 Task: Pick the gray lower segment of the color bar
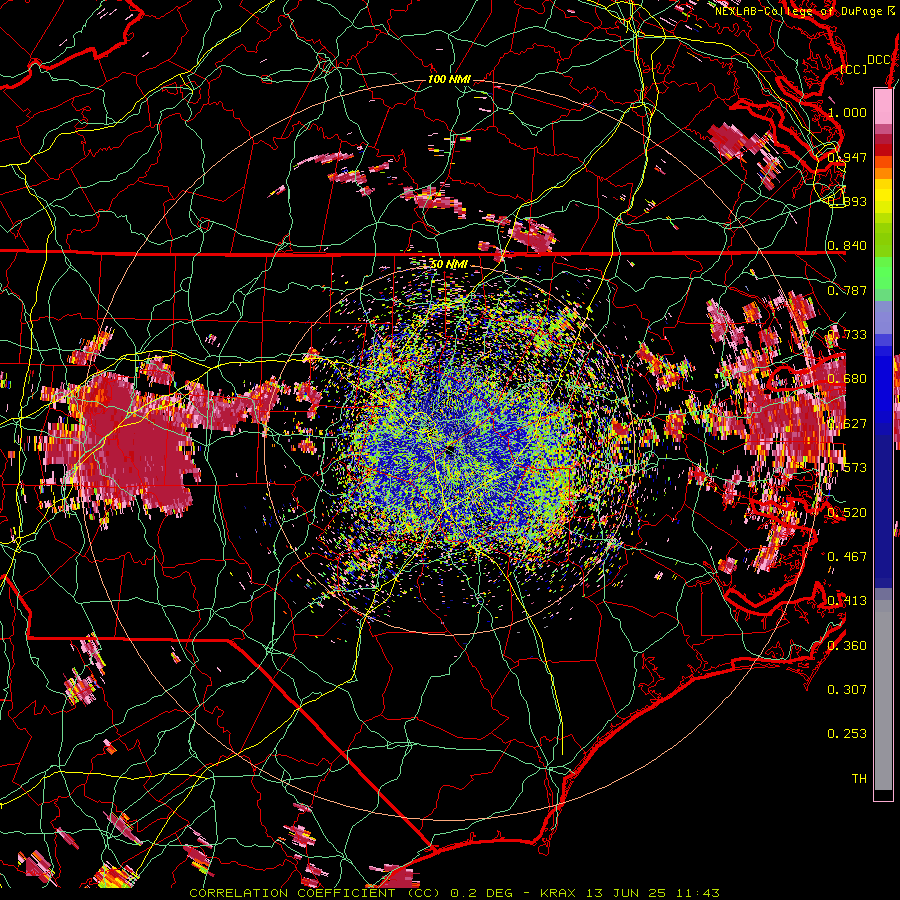click(883, 695)
